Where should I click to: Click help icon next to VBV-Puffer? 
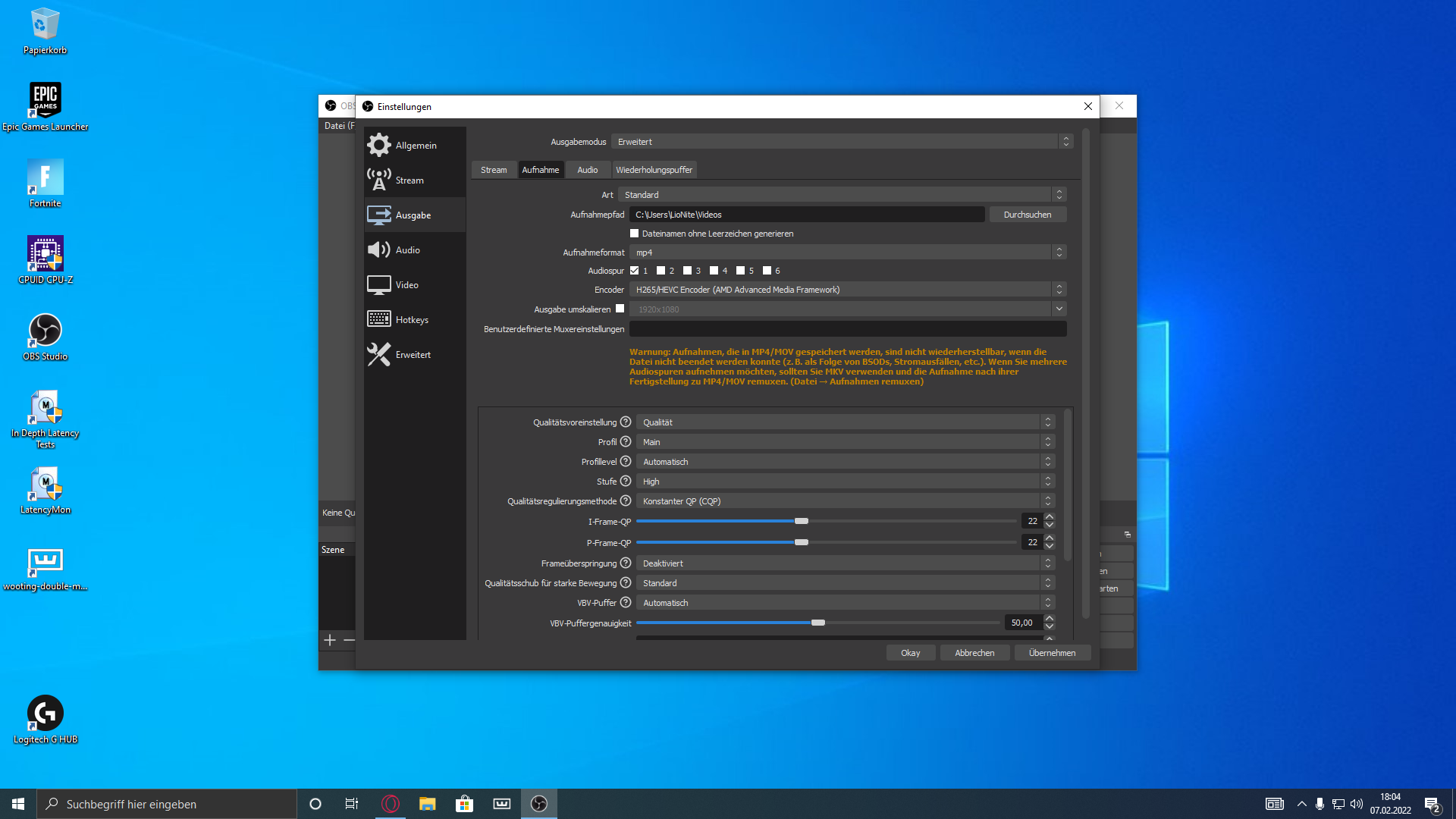coord(626,603)
